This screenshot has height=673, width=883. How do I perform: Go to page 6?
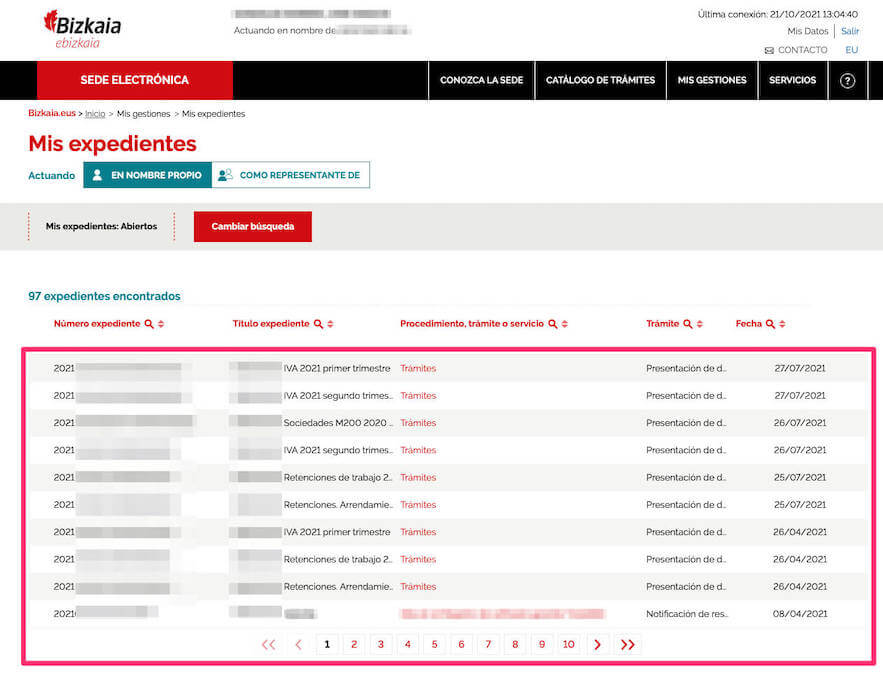point(461,644)
